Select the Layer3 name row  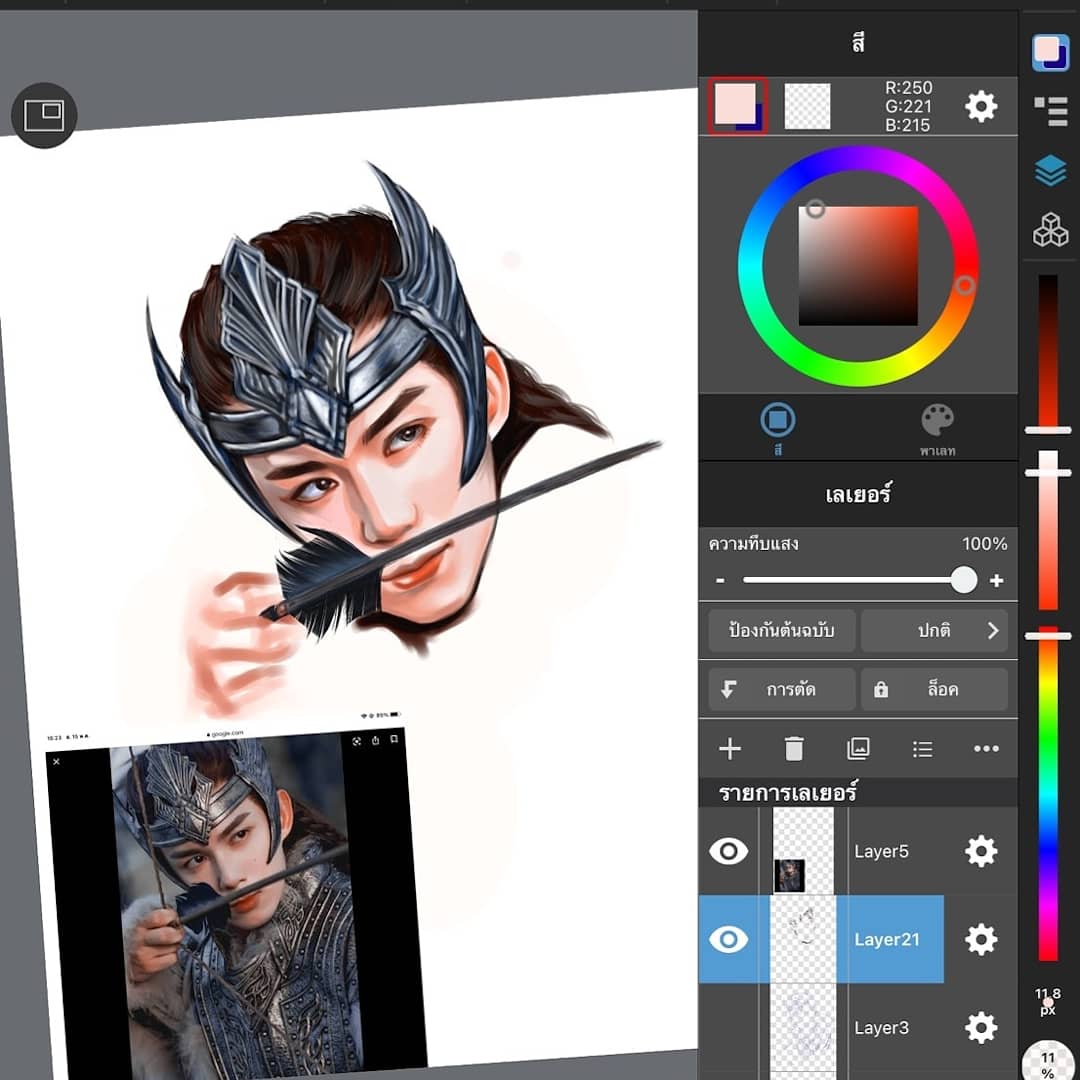(882, 1028)
